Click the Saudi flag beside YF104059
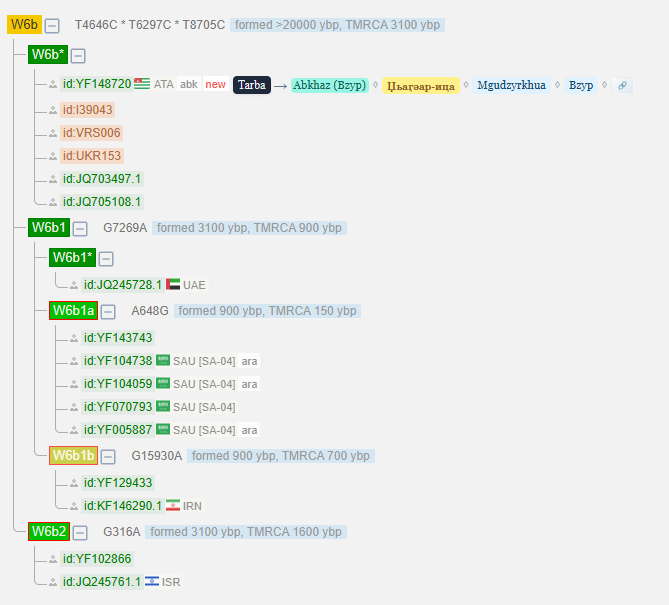The height and width of the screenshot is (605, 669). click(x=163, y=383)
